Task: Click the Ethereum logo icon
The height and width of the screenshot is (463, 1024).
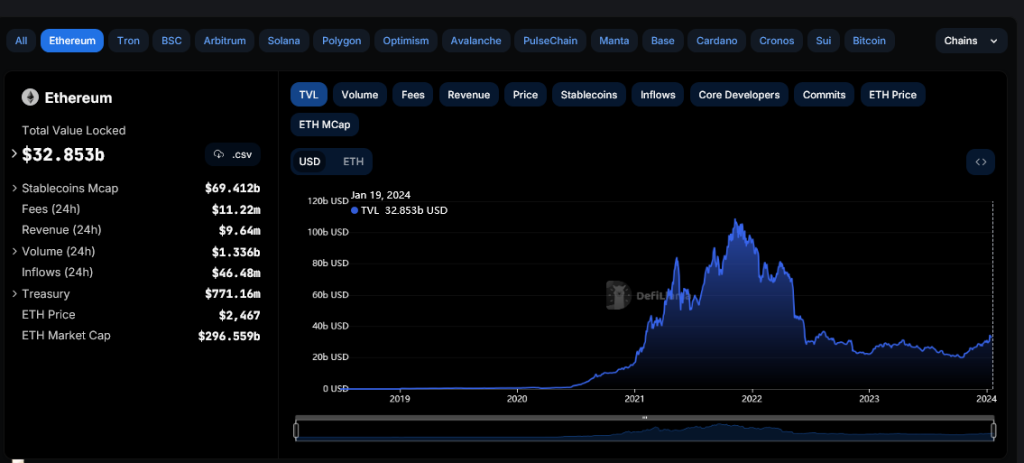Action: click(30, 98)
